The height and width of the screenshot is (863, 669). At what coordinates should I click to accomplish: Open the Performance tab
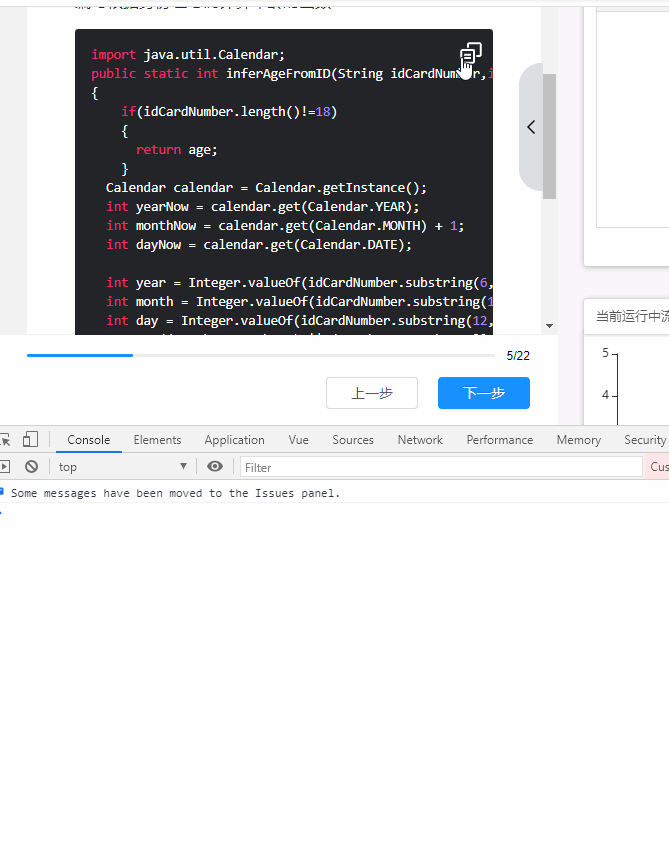coord(500,440)
